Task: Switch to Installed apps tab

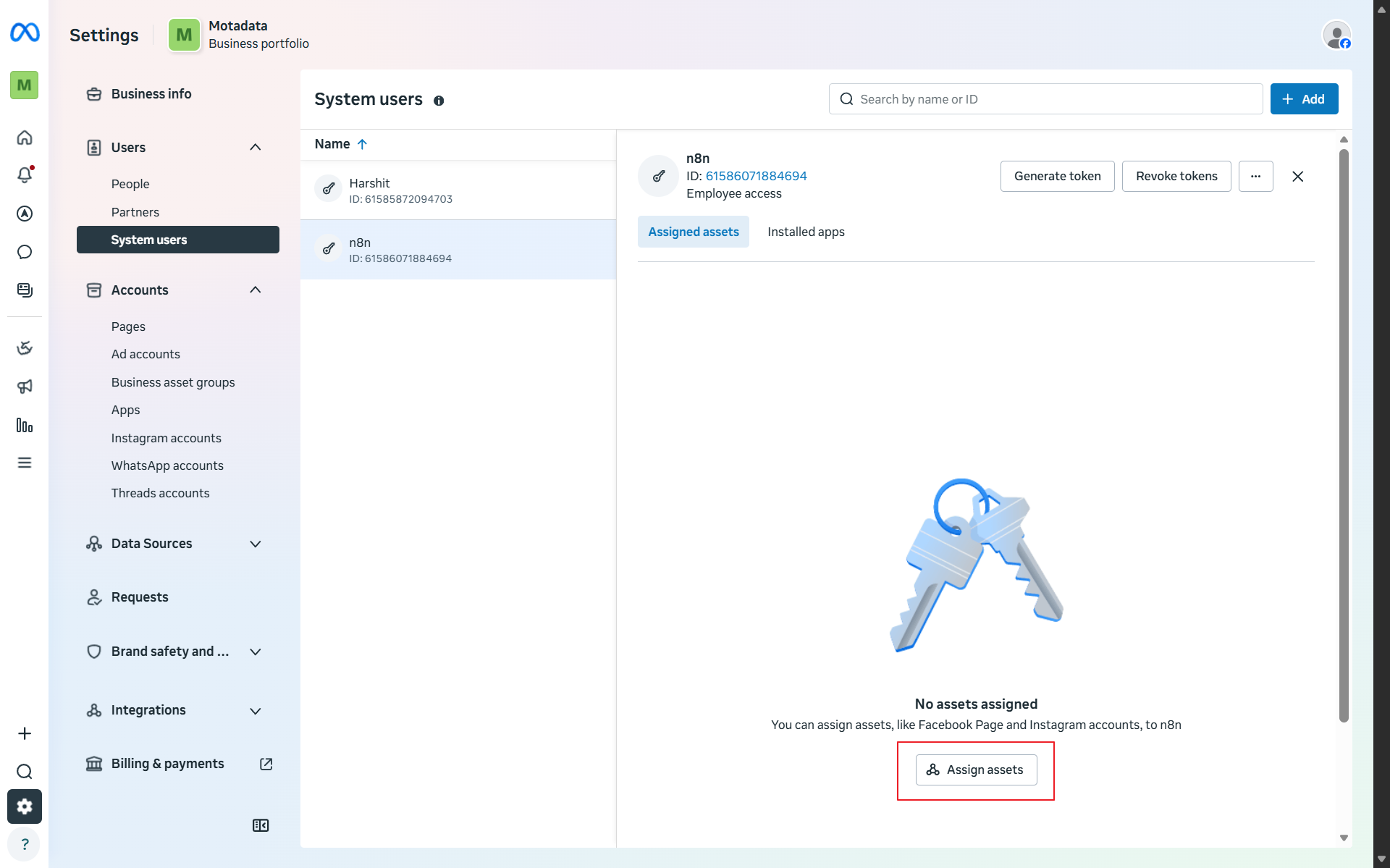Action: click(x=806, y=232)
